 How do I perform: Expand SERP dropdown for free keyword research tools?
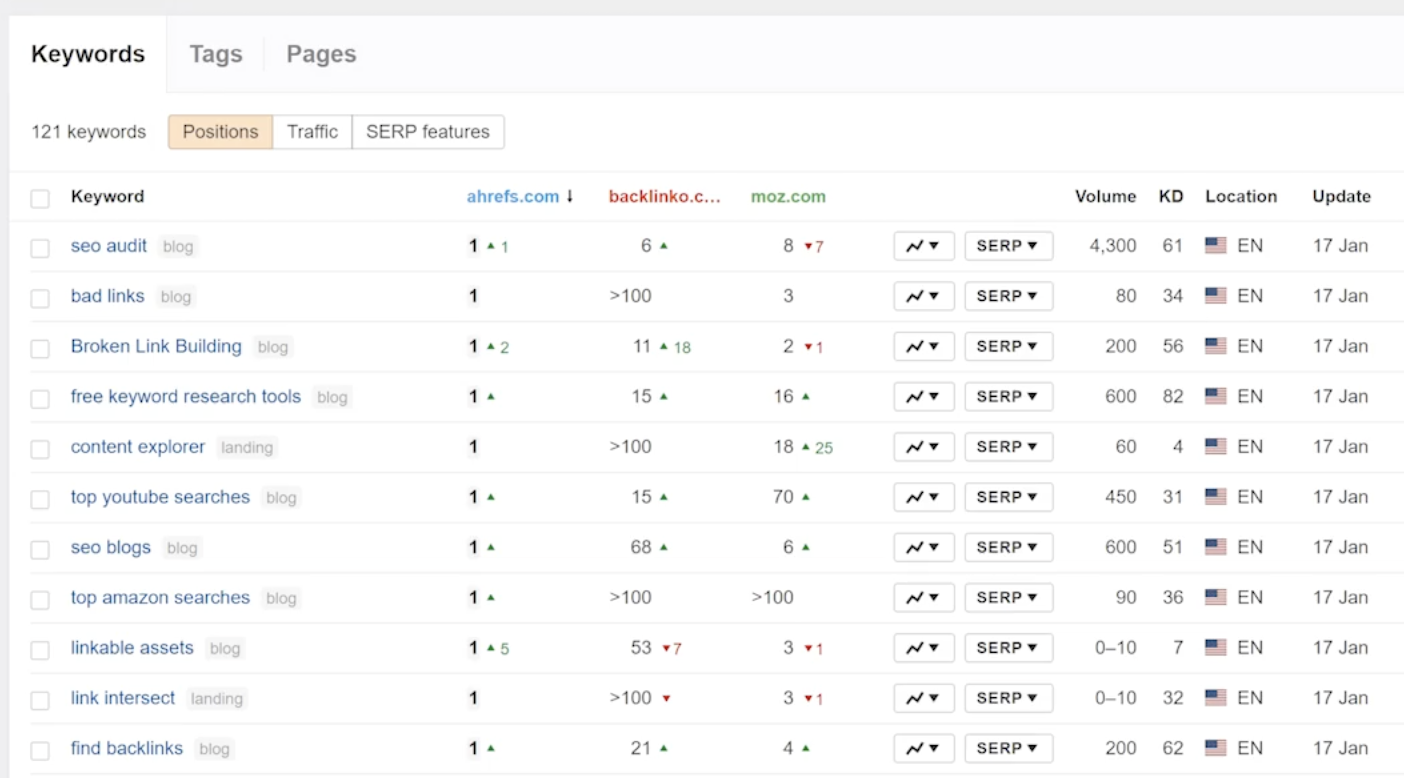coord(1009,397)
